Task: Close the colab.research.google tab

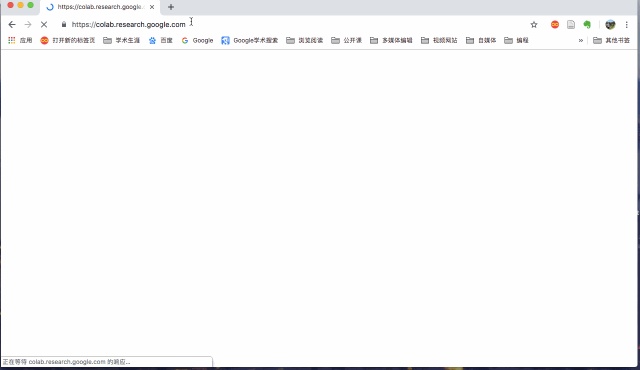Action: coord(152,7)
